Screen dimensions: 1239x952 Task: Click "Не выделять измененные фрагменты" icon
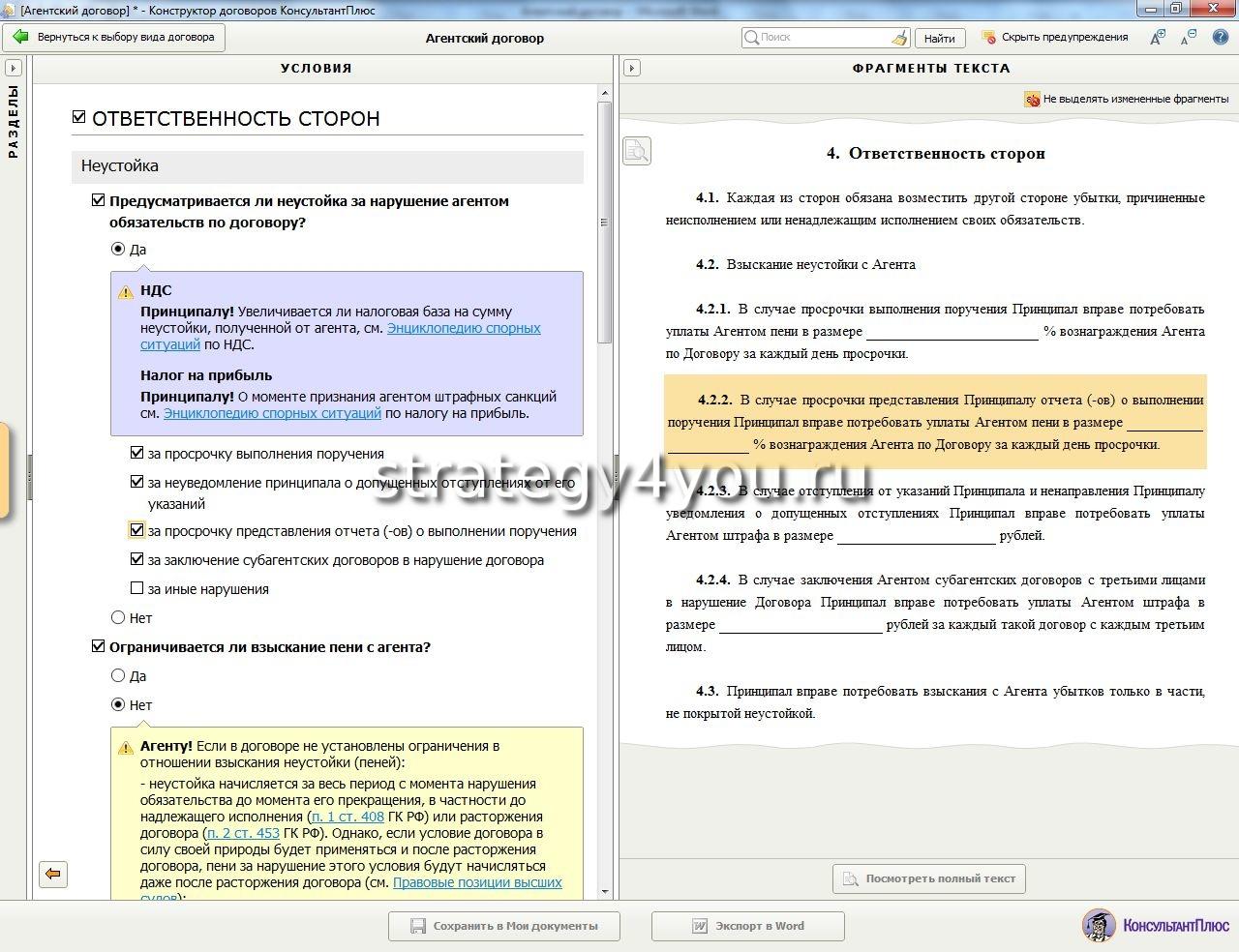[x=1032, y=99]
